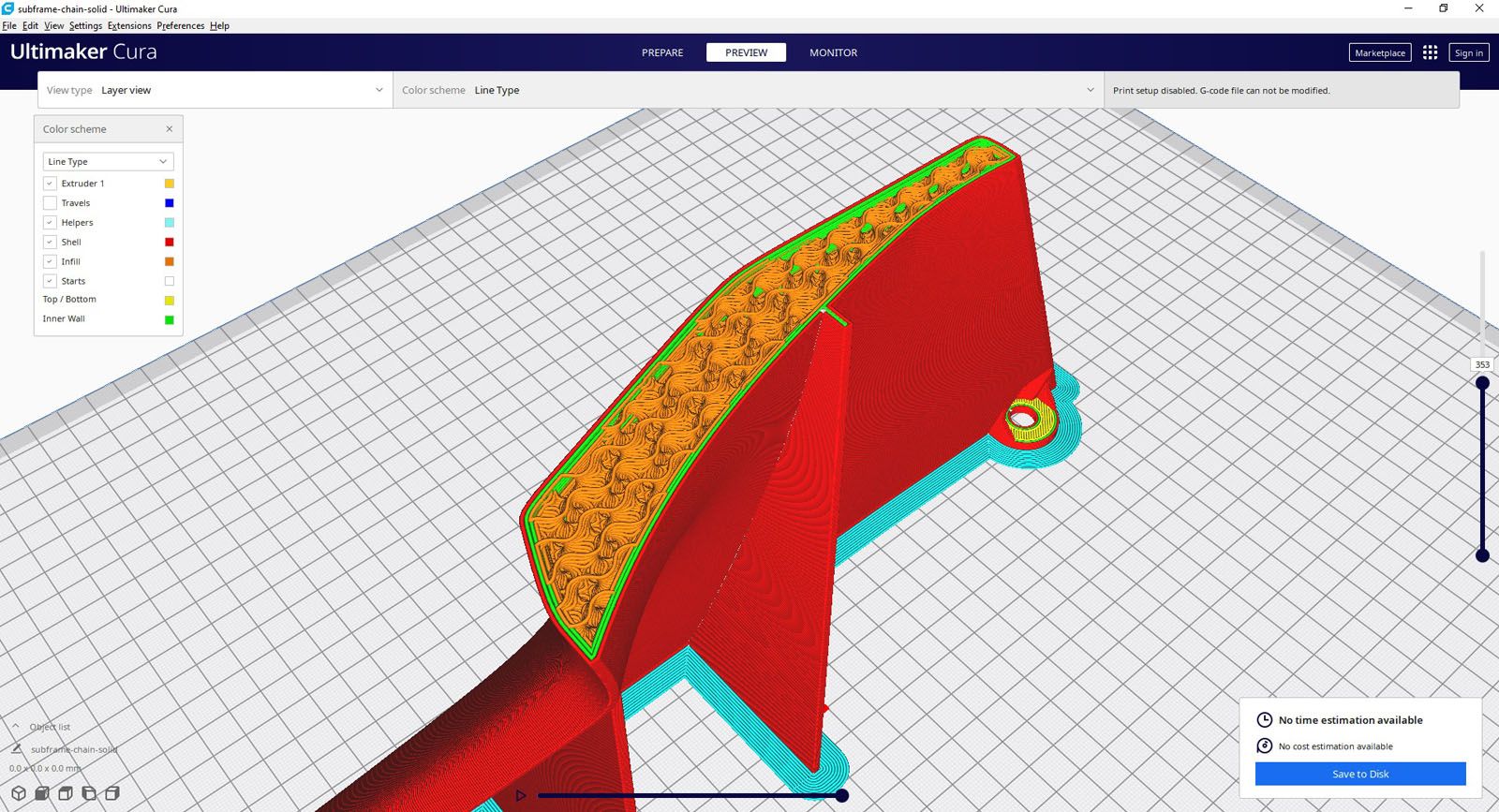Click the object dimensions 0.0 x 0.0 x 0.0 mm

point(46,768)
